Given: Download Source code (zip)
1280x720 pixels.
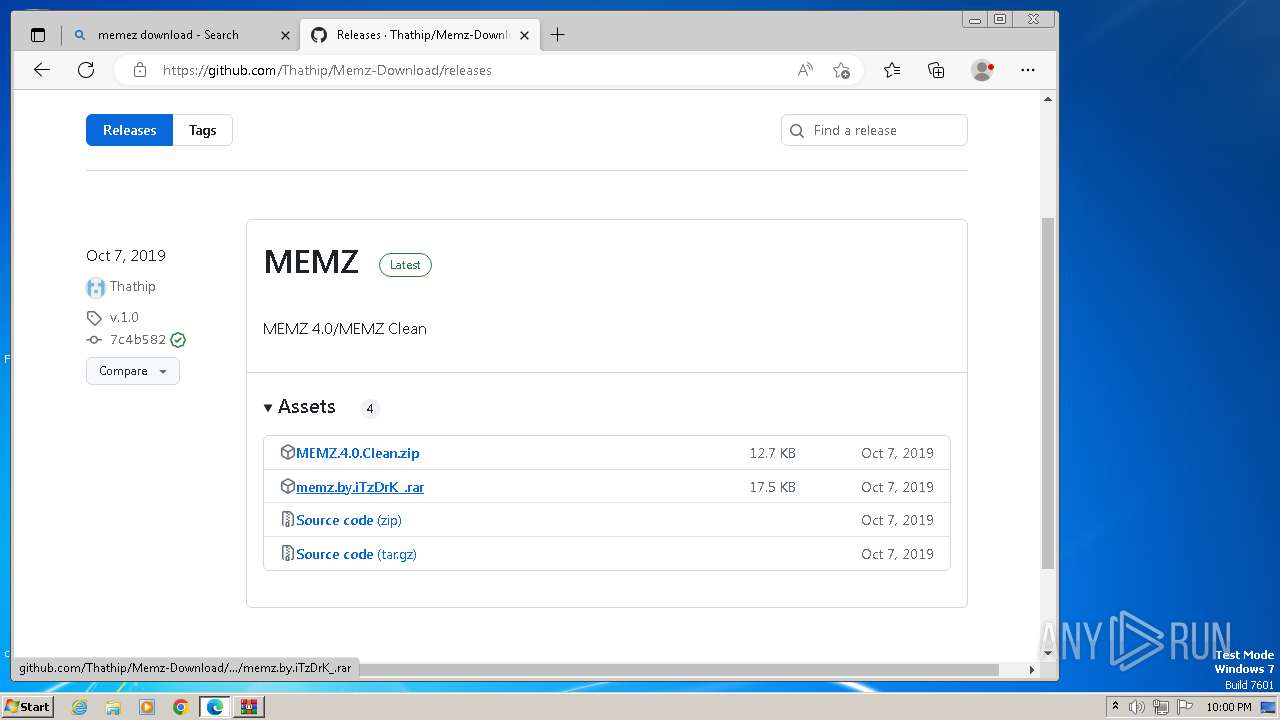Looking at the screenshot, I should click(349, 520).
